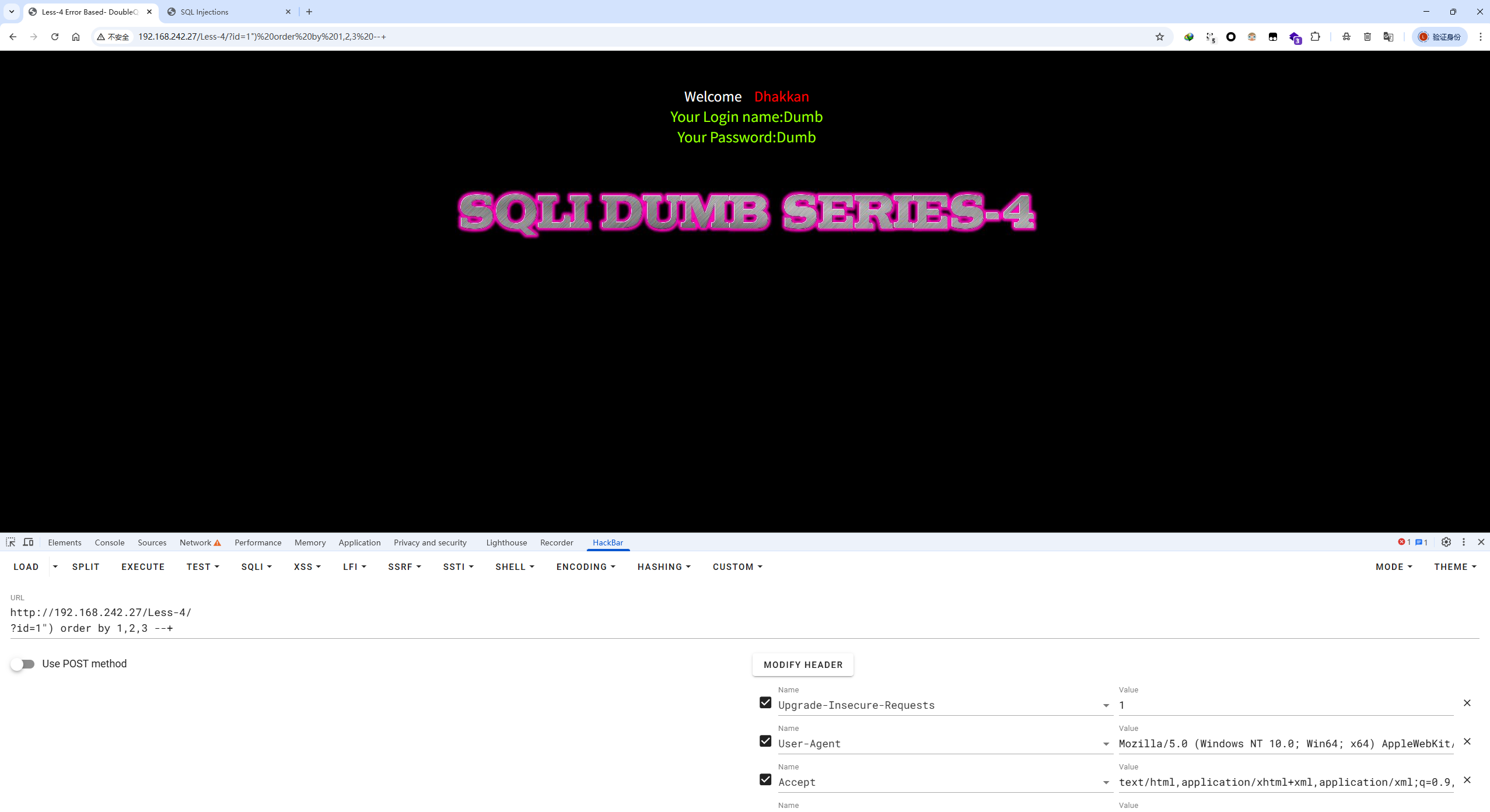Switch to the Network tab
This screenshot has width=1490, height=812.
coord(200,542)
